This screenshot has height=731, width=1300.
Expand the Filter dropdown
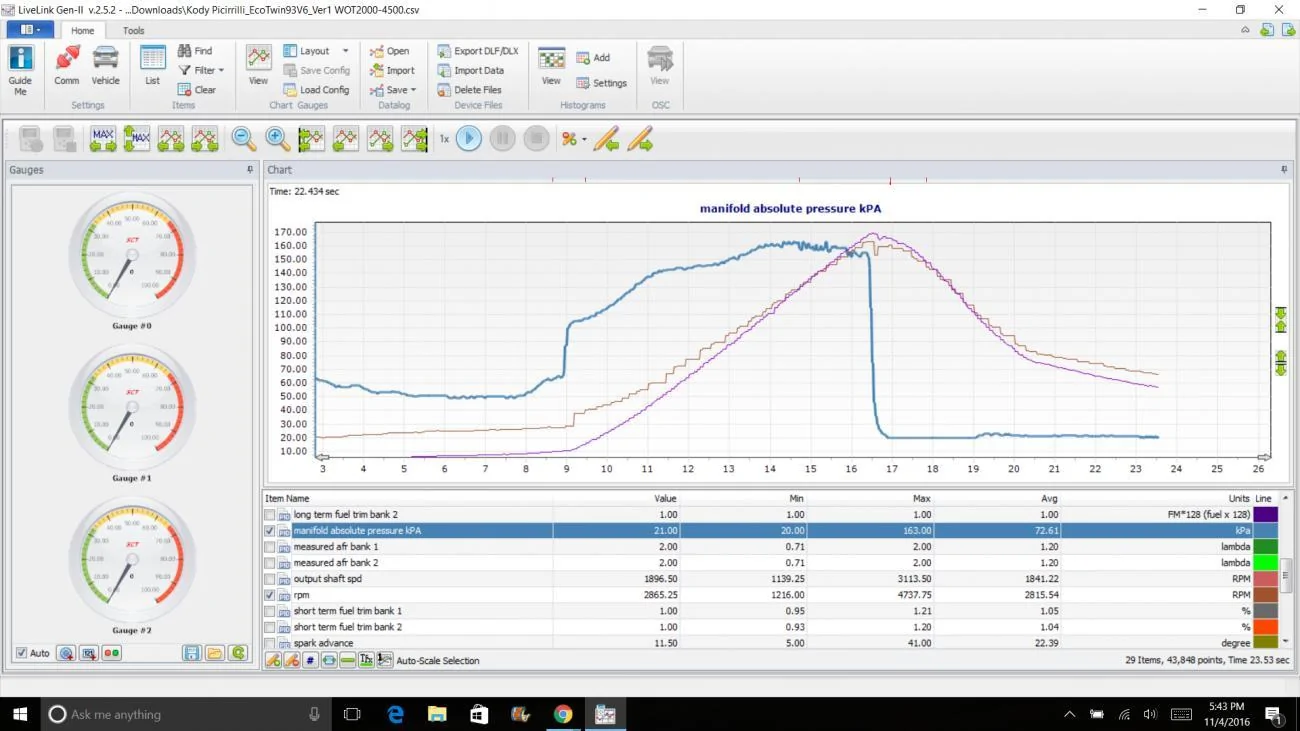tap(201, 70)
